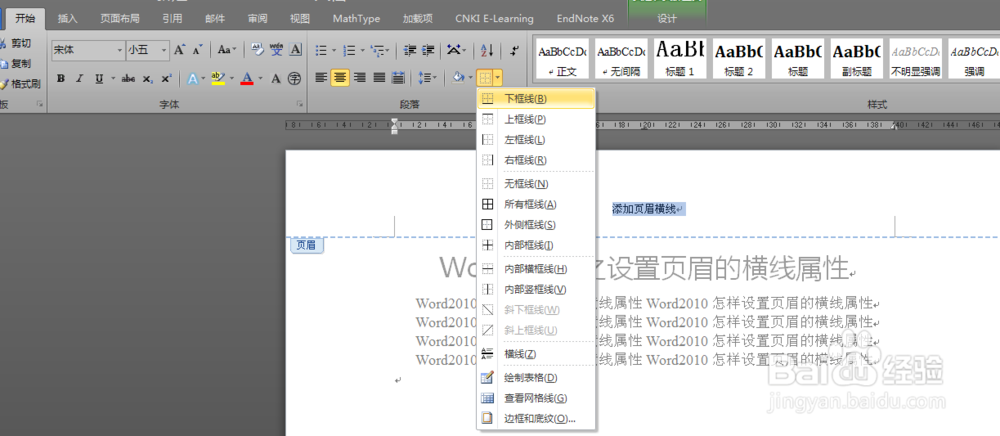Choose 下框线 bottom border
Viewport: 1000px width, 436px height.
[536, 99]
